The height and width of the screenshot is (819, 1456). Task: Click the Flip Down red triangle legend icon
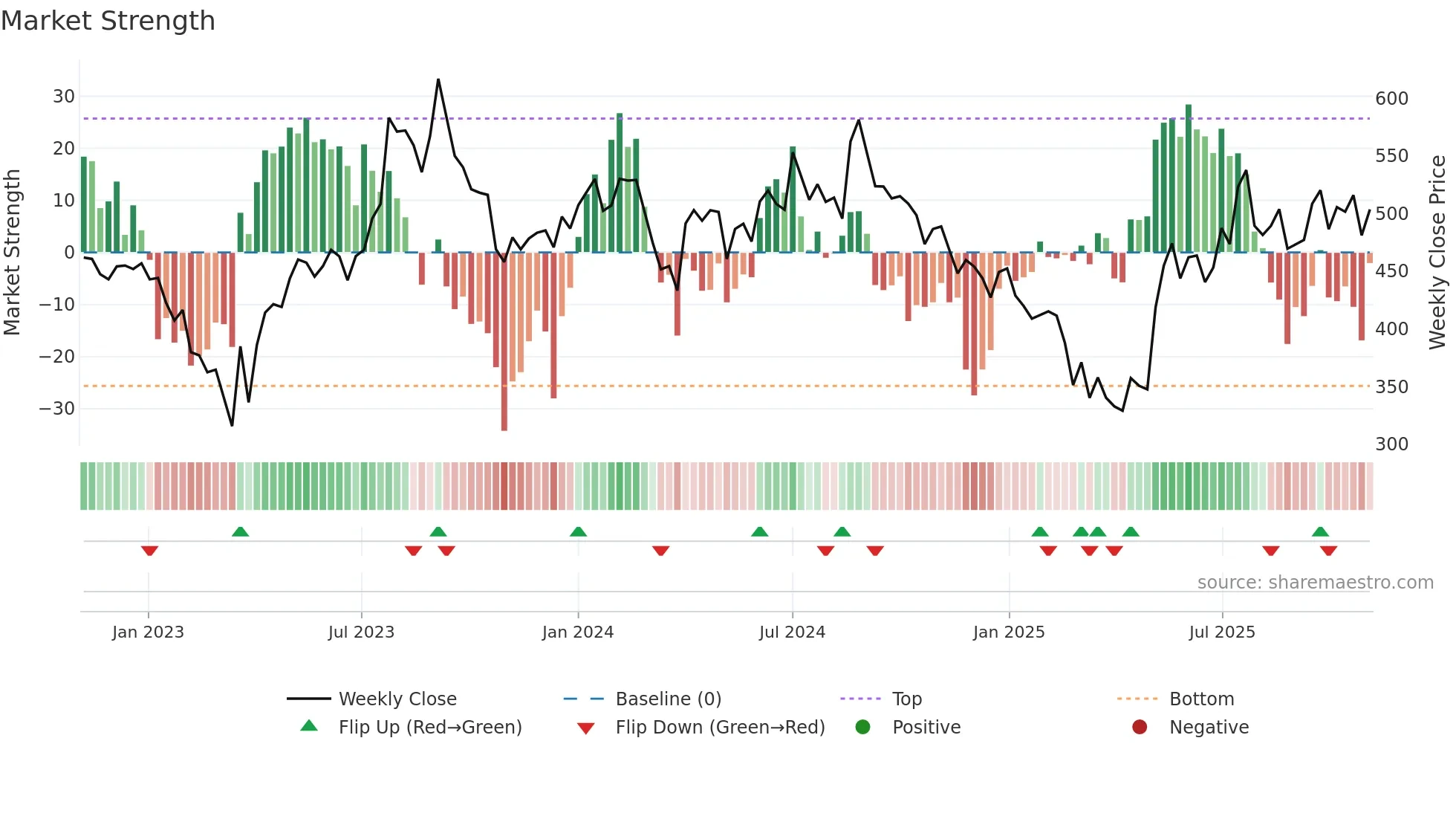click(x=585, y=728)
